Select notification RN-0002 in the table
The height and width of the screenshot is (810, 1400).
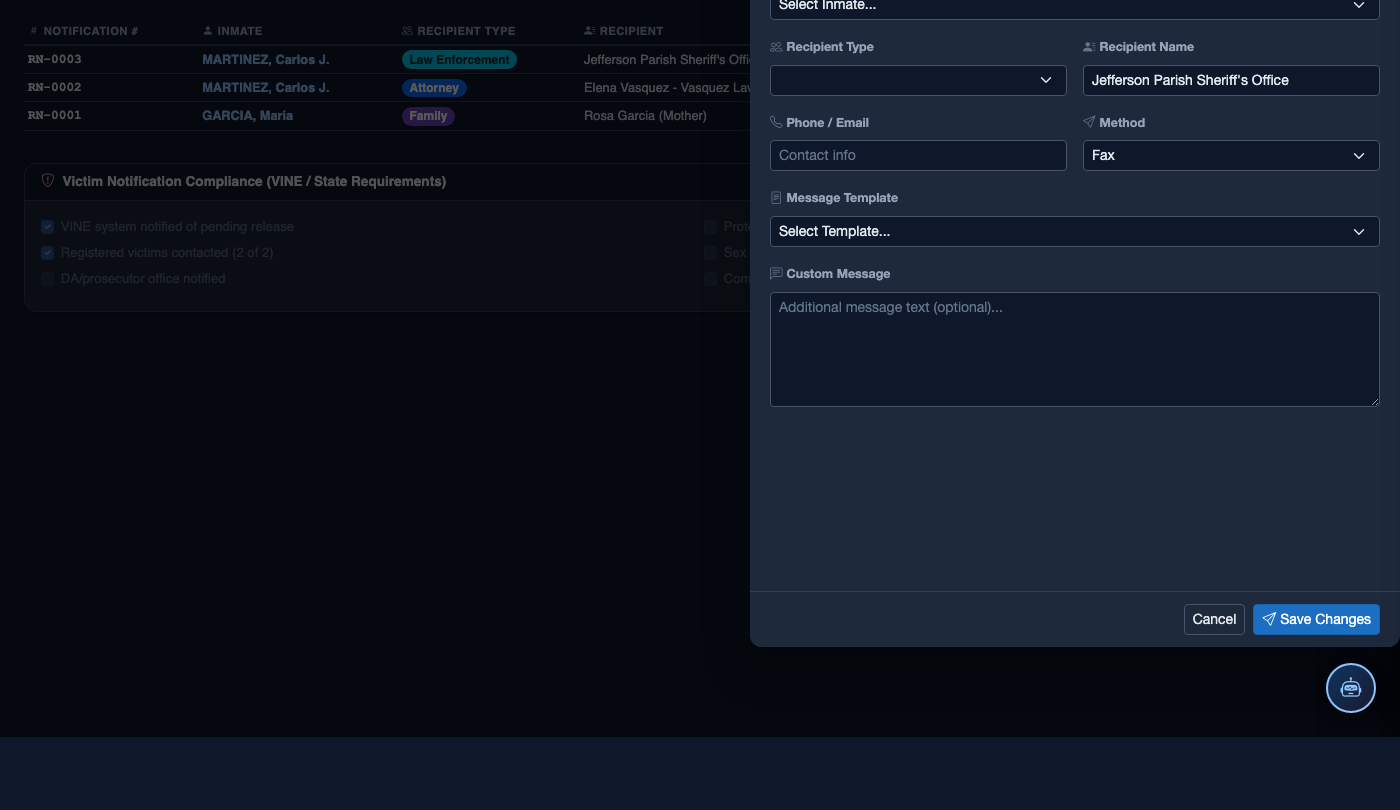55,87
